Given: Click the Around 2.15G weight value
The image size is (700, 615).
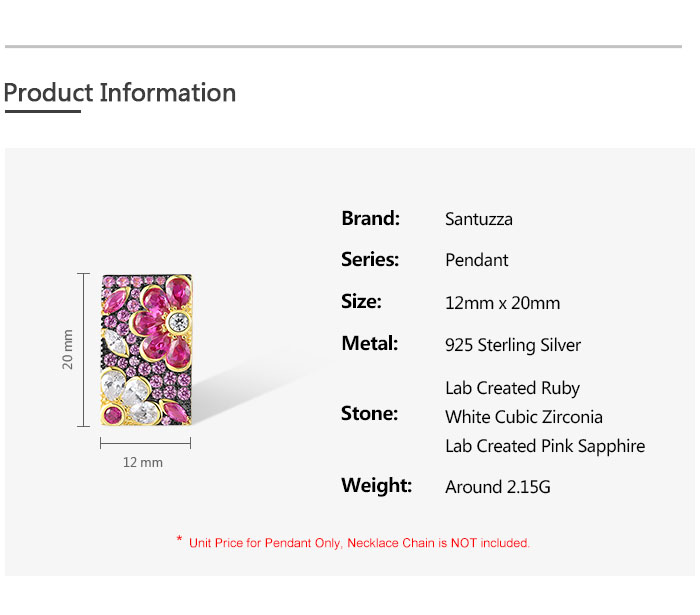Looking at the screenshot, I should pyautogui.click(x=498, y=487).
